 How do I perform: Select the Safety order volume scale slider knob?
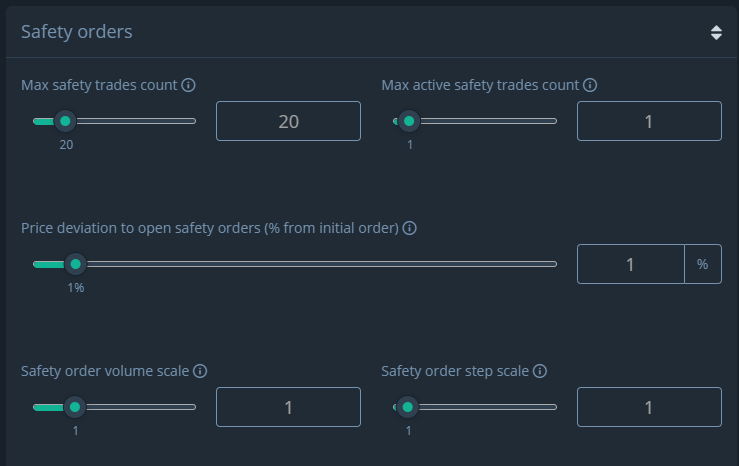click(75, 407)
